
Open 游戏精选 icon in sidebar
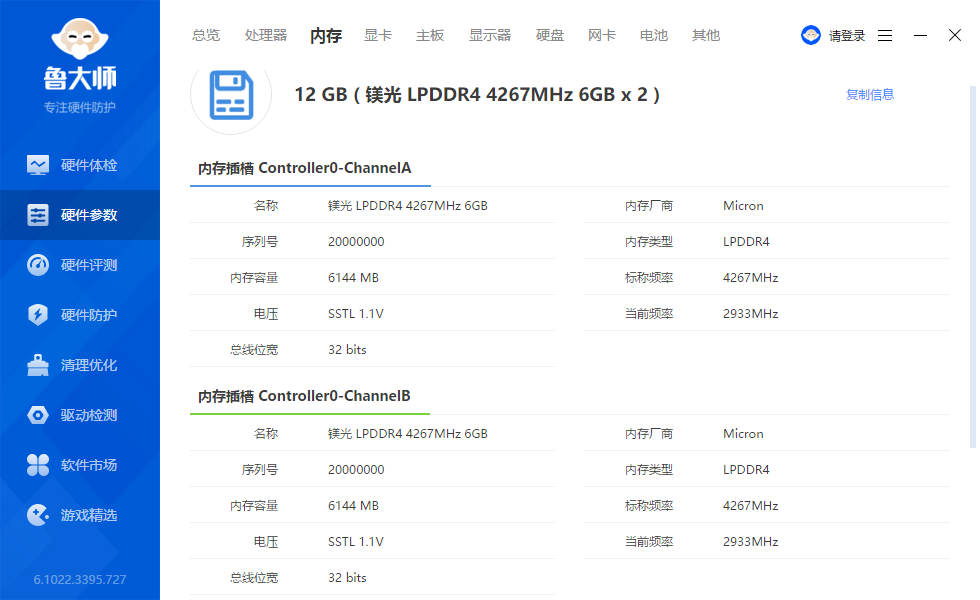tap(38, 515)
